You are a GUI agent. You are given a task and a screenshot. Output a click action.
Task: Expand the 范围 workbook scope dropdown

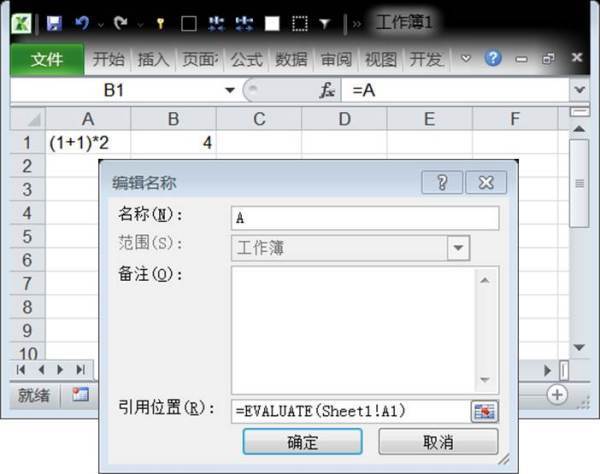click(x=458, y=247)
